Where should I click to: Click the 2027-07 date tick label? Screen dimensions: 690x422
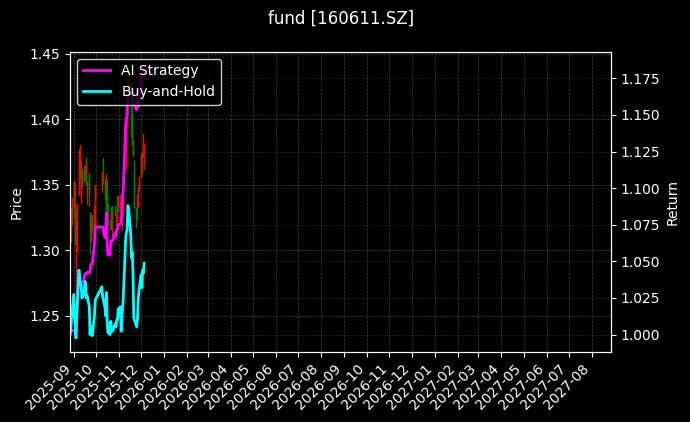point(544,387)
